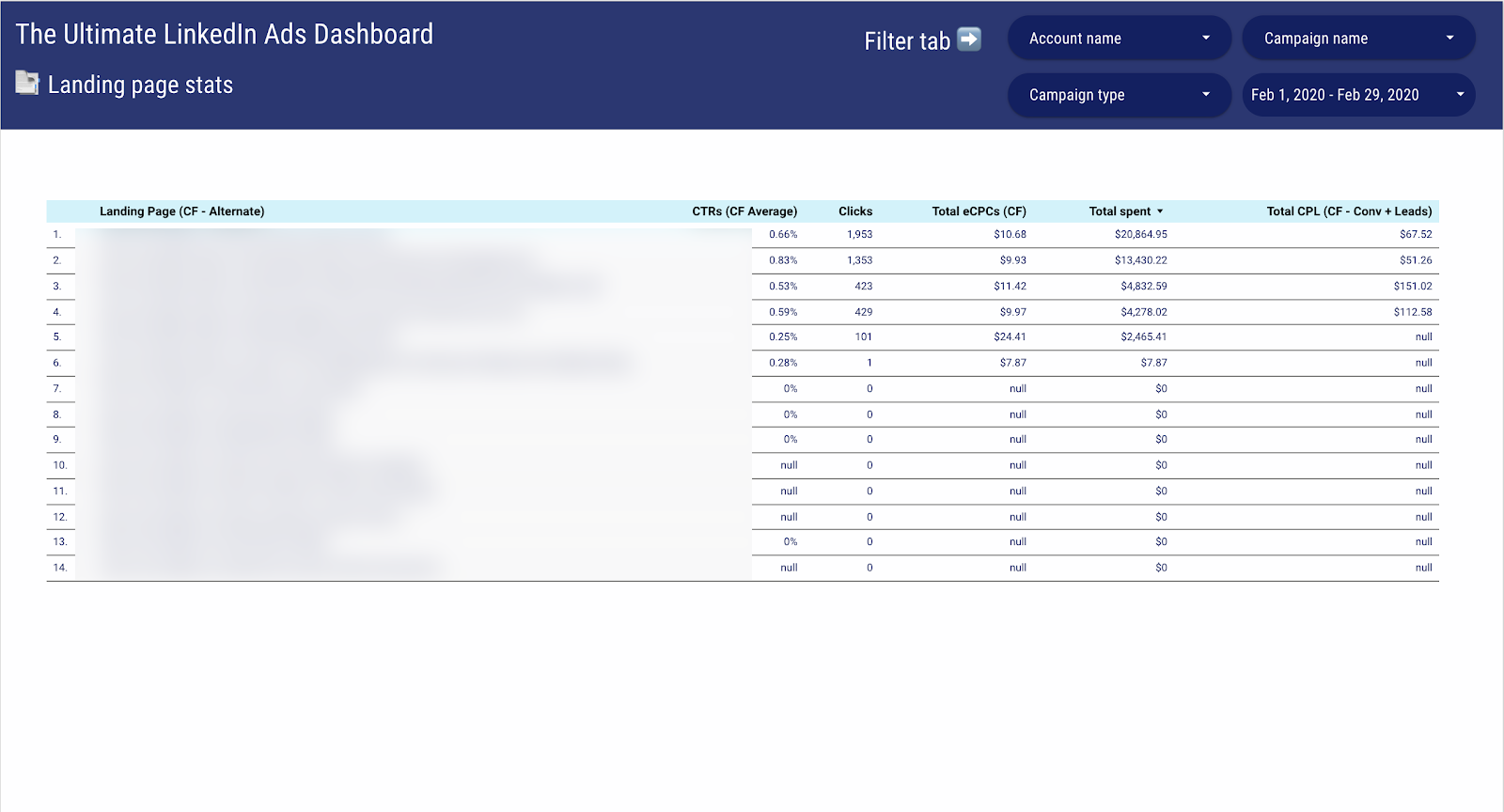Sort by Landing Page column header
Viewport: 1504px width, 812px height.
[x=181, y=211]
